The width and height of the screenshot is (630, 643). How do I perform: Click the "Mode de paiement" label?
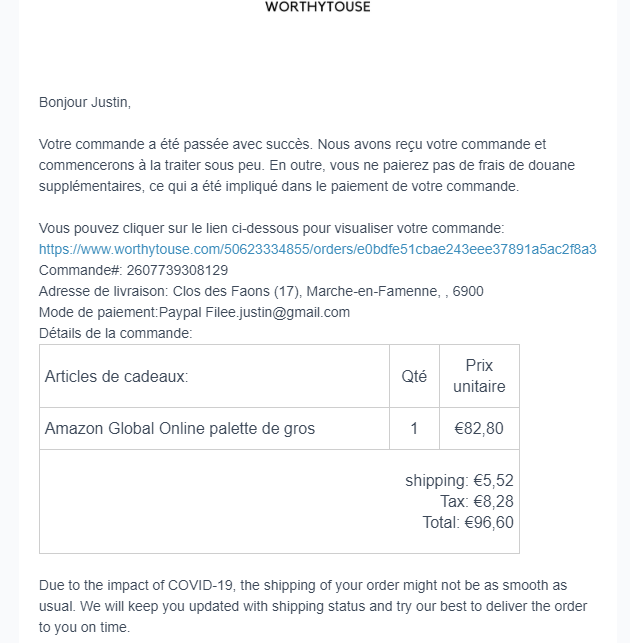point(98,312)
